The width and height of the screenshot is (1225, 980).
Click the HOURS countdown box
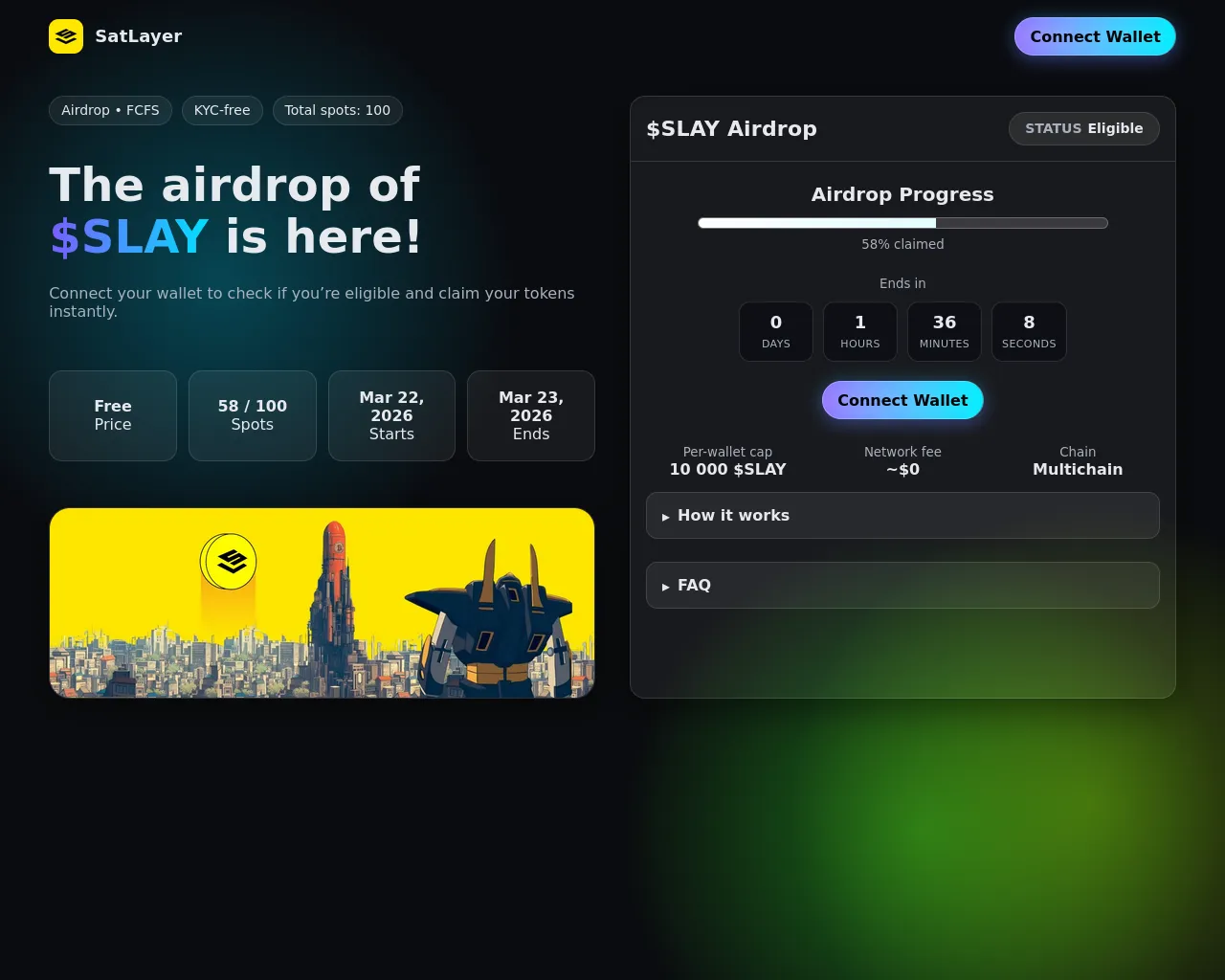[860, 331]
